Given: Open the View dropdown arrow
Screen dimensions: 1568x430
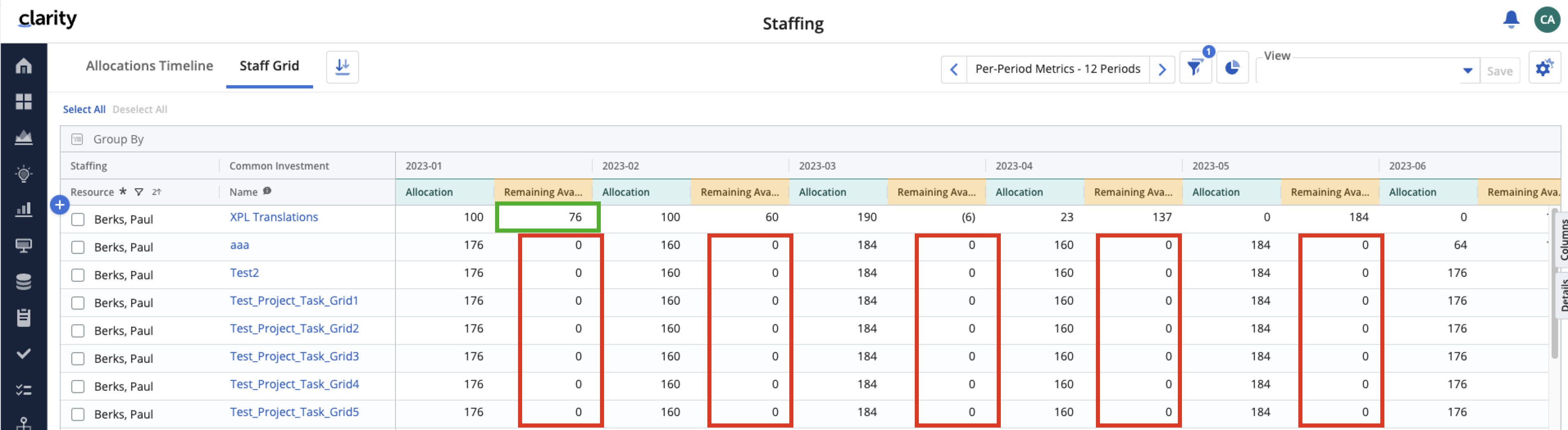Looking at the screenshot, I should coord(1468,71).
